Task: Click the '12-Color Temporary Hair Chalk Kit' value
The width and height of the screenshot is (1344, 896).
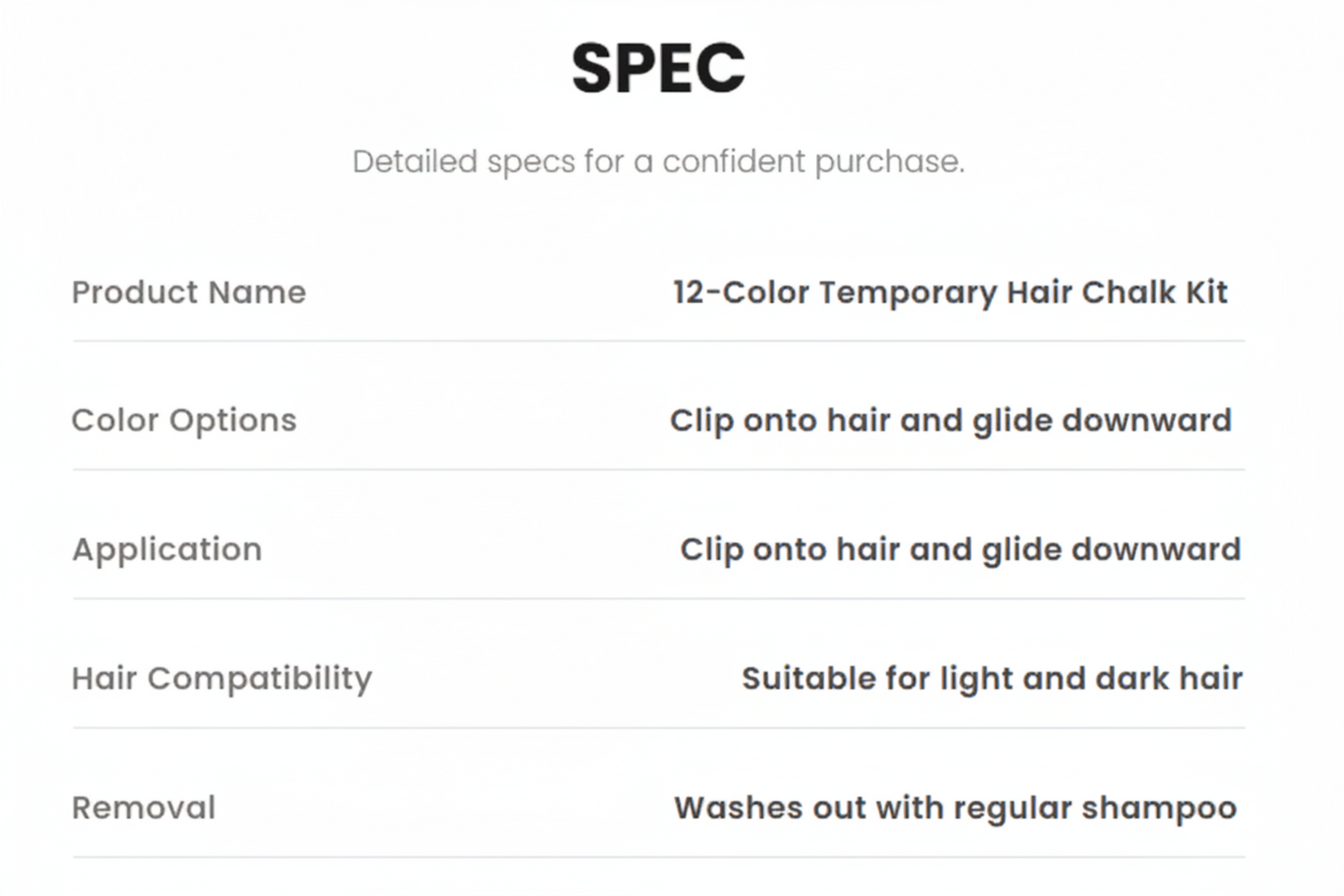Action: (951, 293)
